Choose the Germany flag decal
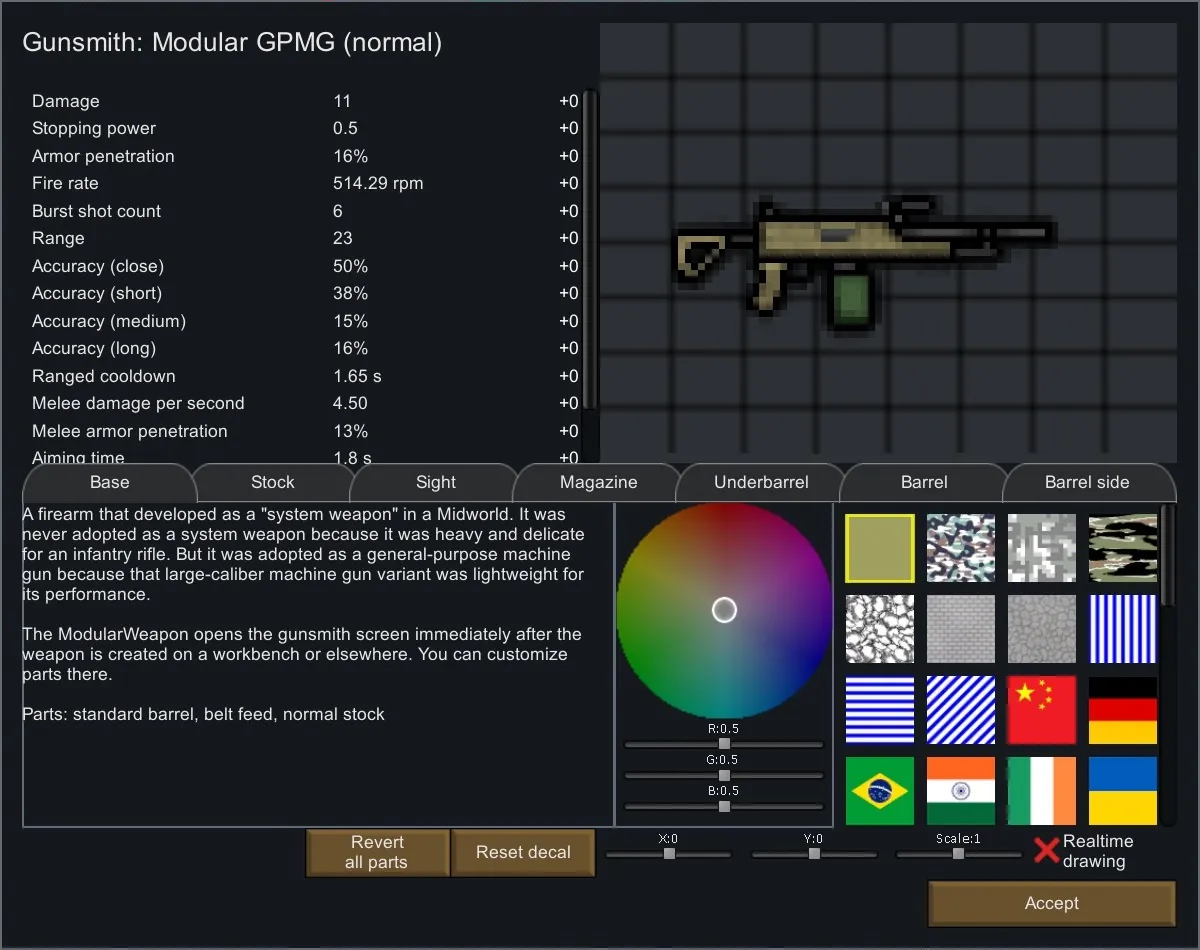This screenshot has height=950, width=1200. pos(1122,710)
